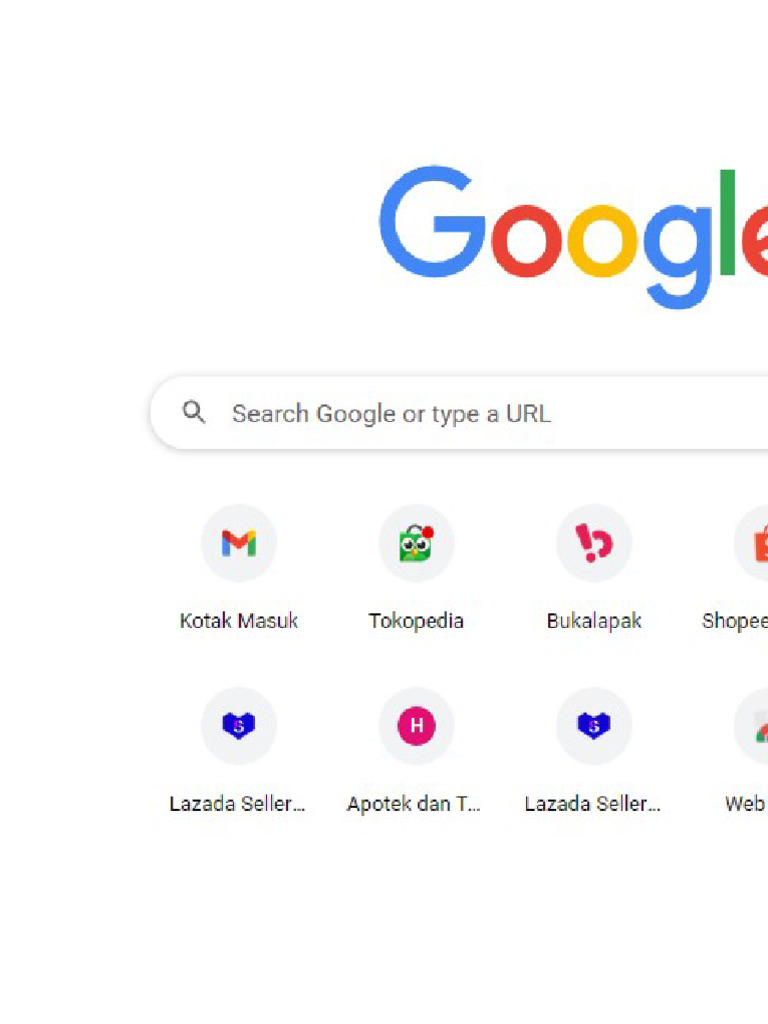768x1024 pixels.
Task: Click Lazada Seller label under Kotak Masuk
Action: click(238, 804)
